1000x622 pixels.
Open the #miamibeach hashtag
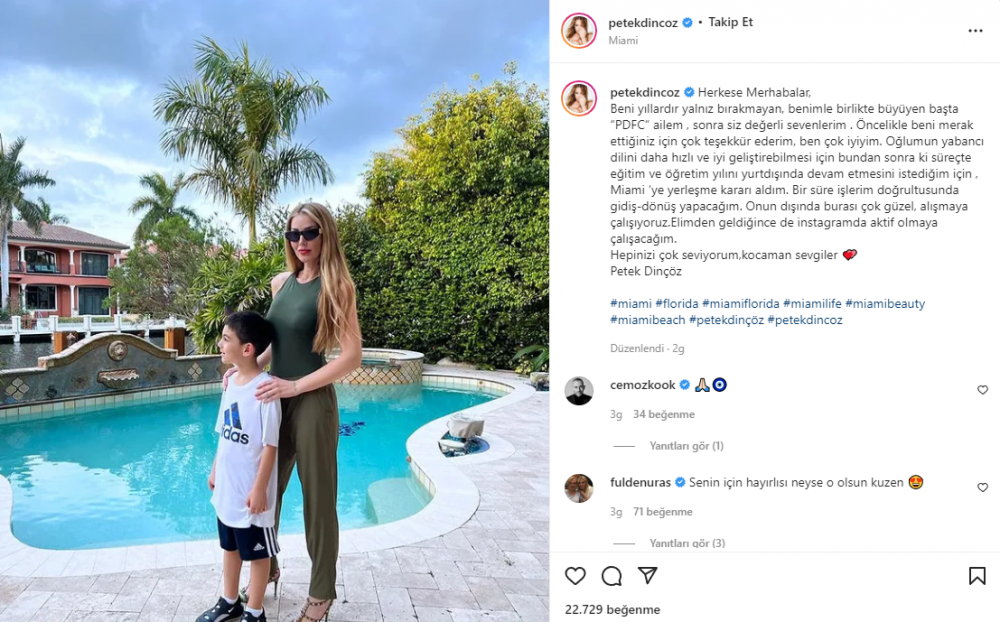[x=647, y=320]
